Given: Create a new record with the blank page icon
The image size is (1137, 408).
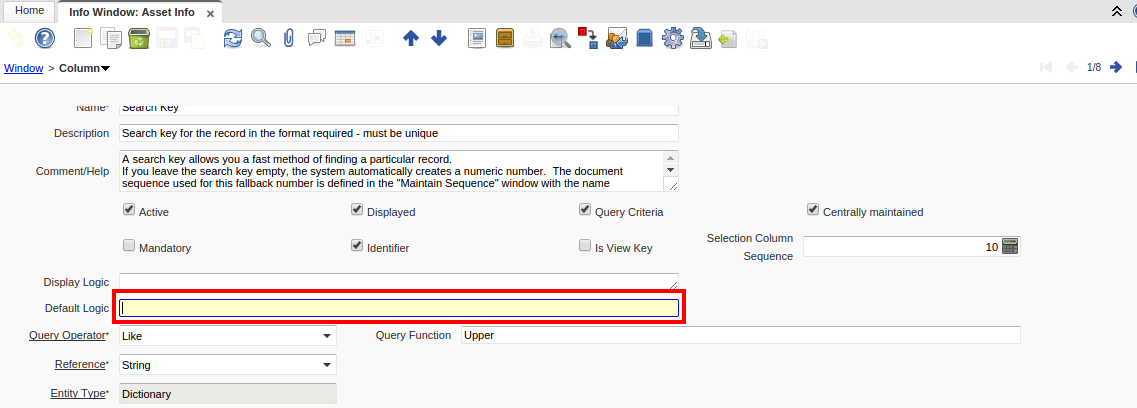Looking at the screenshot, I should click(x=84, y=38).
